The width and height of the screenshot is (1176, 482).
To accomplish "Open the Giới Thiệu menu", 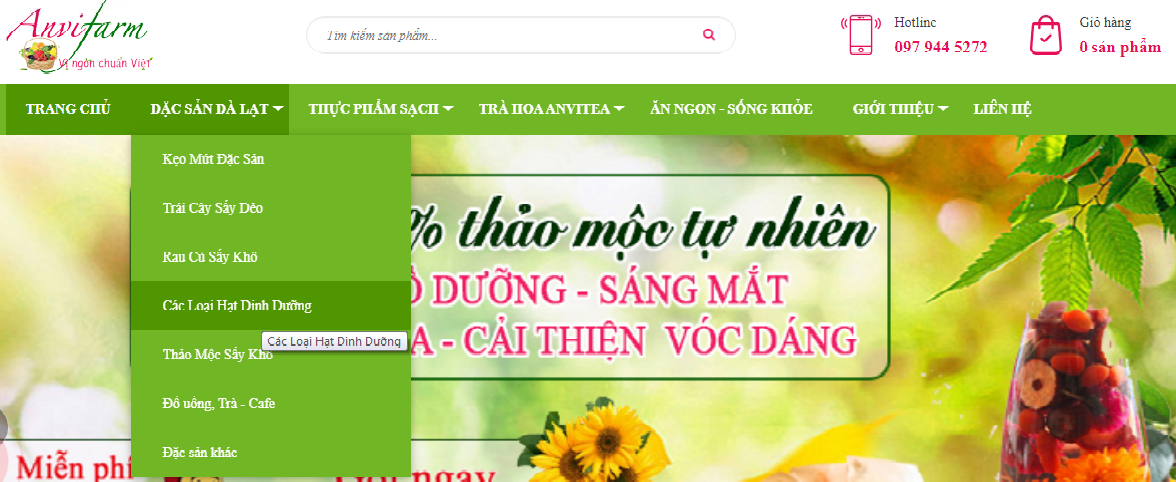I will (892, 109).
